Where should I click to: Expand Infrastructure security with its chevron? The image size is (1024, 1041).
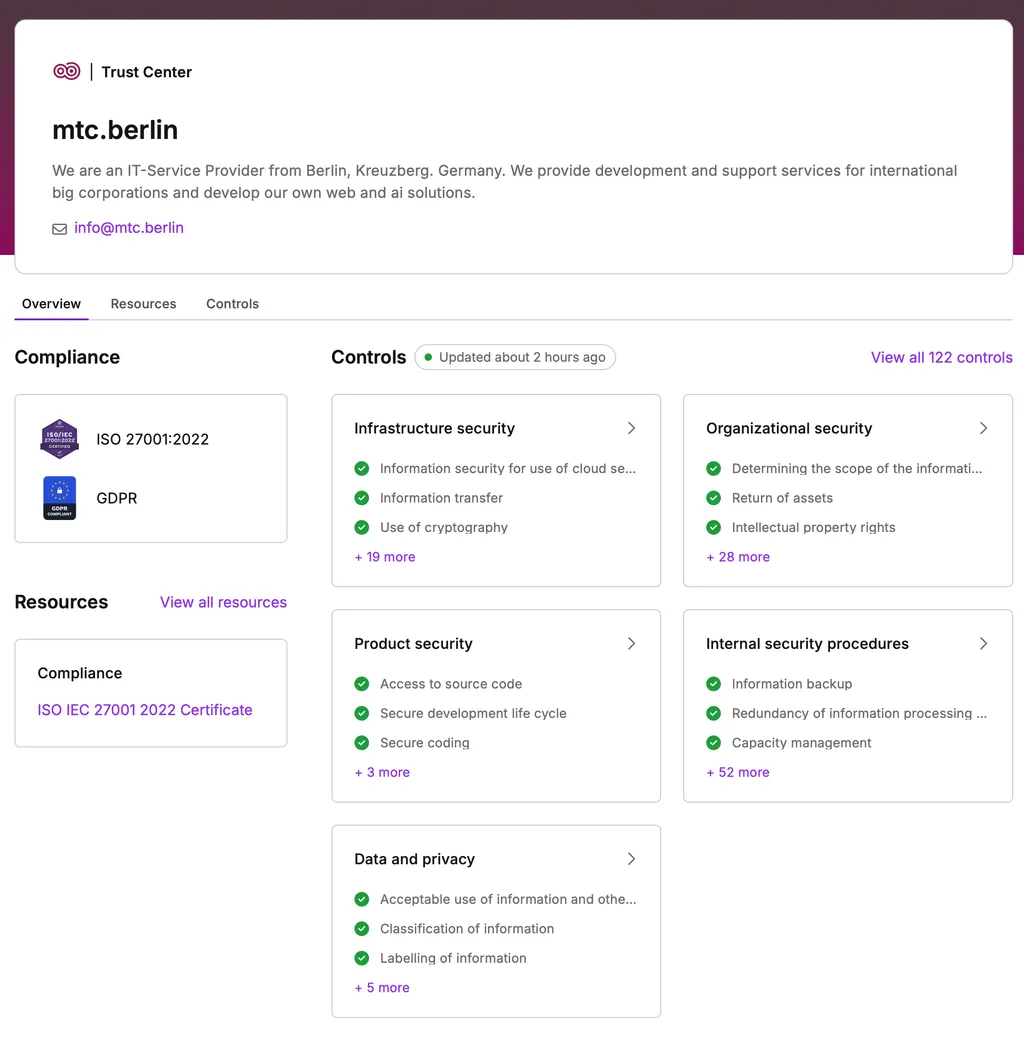click(631, 428)
